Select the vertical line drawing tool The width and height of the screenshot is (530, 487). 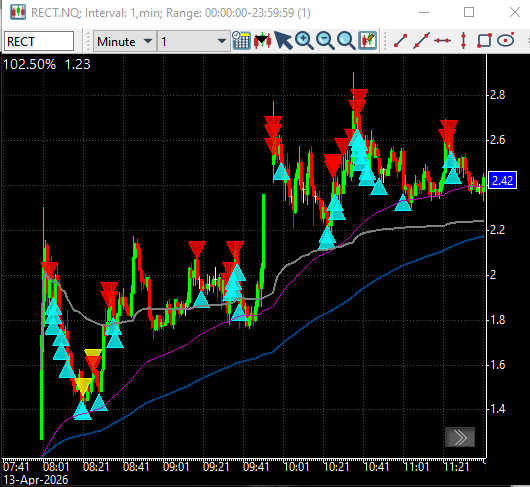[463, 41]
